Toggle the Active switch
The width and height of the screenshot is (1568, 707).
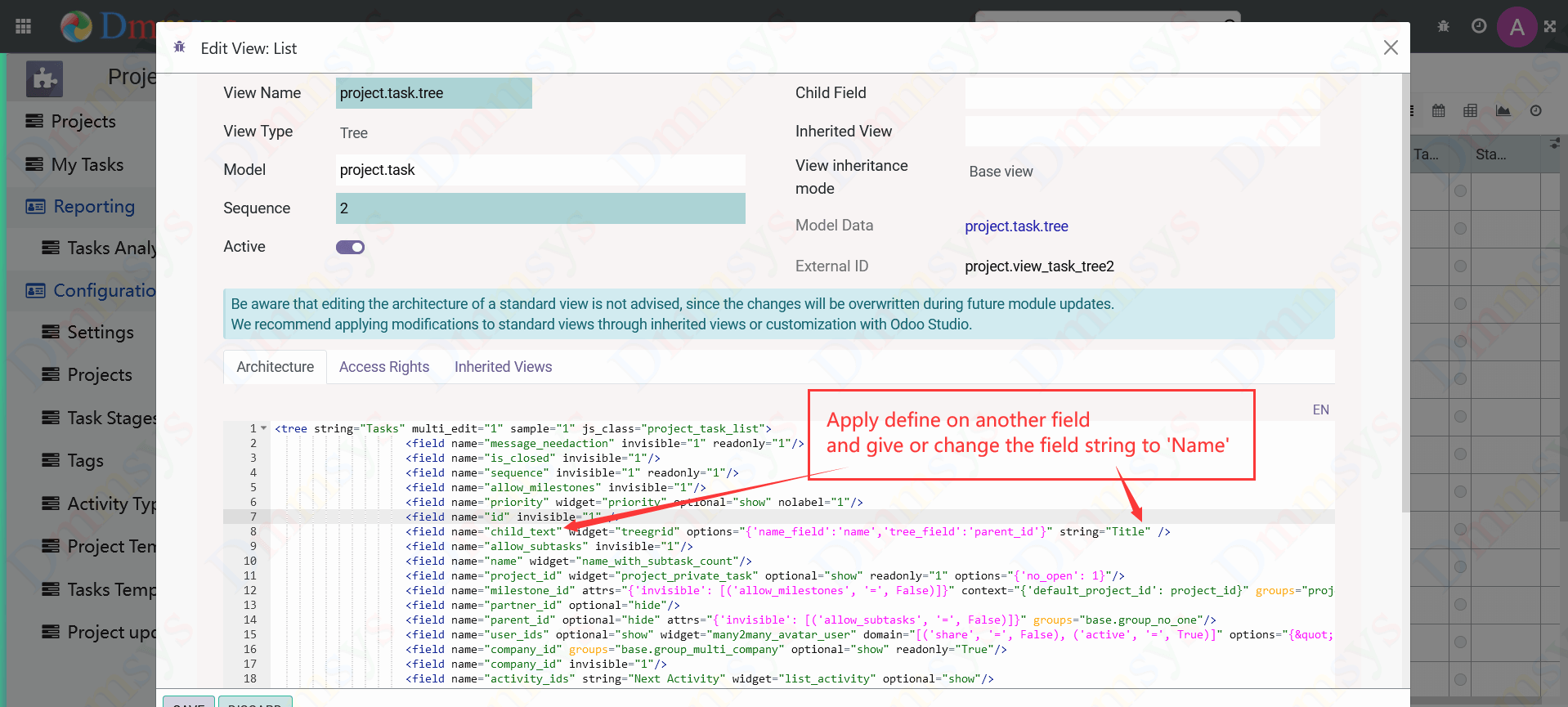pyautogui.click(x=350, y=247)
